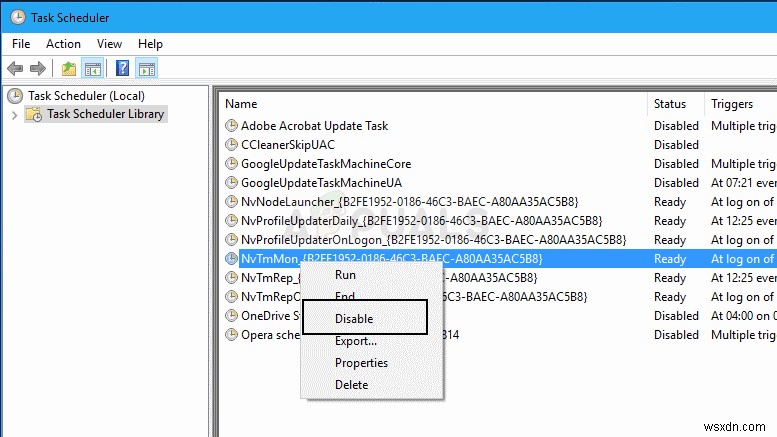Image resolution: width=777 pixels, height=437 pixels.
Task: Open Help with the question mark icon
Action: 122,68
